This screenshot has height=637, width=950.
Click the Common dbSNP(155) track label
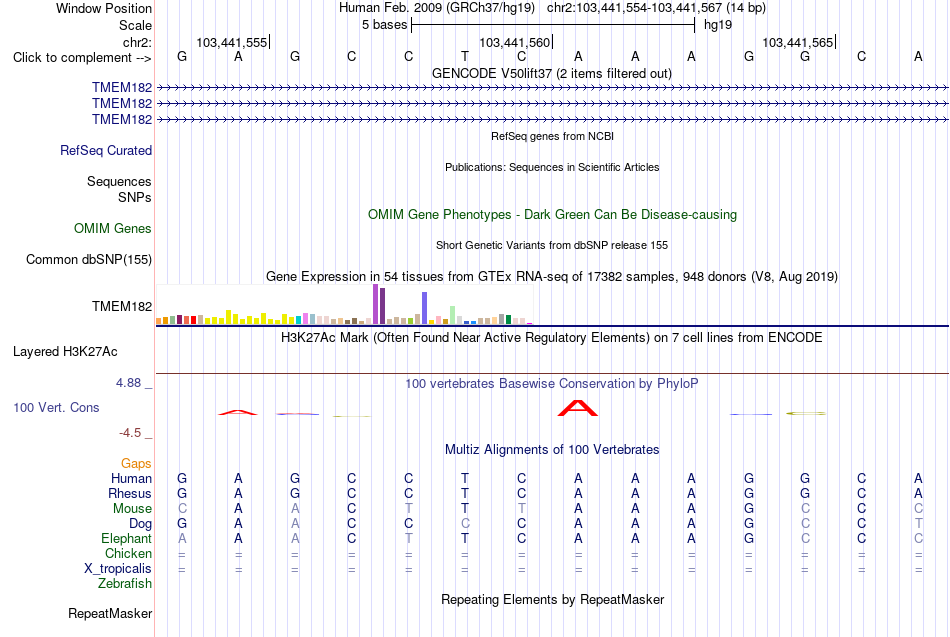tap(89, 259)
